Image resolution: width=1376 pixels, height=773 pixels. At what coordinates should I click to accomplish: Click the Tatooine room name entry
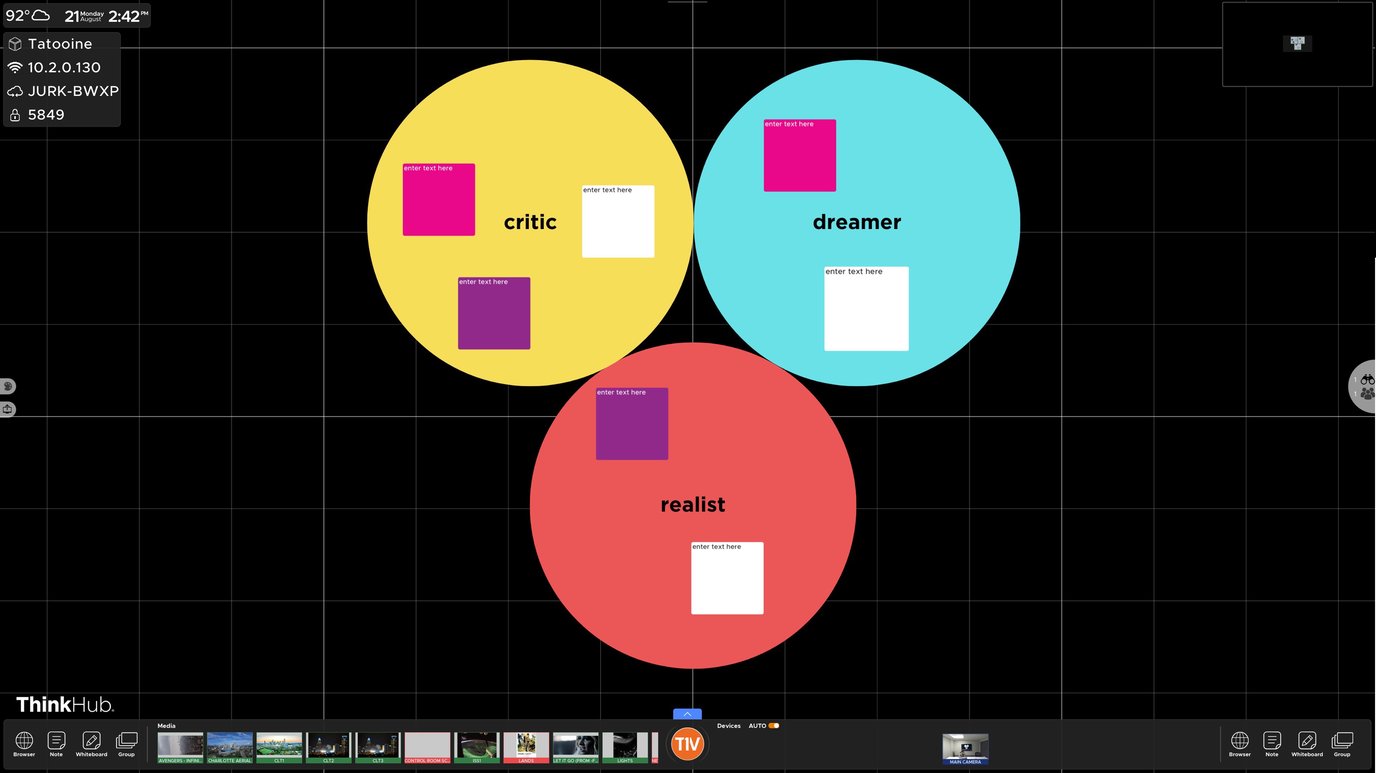[60, 43]
